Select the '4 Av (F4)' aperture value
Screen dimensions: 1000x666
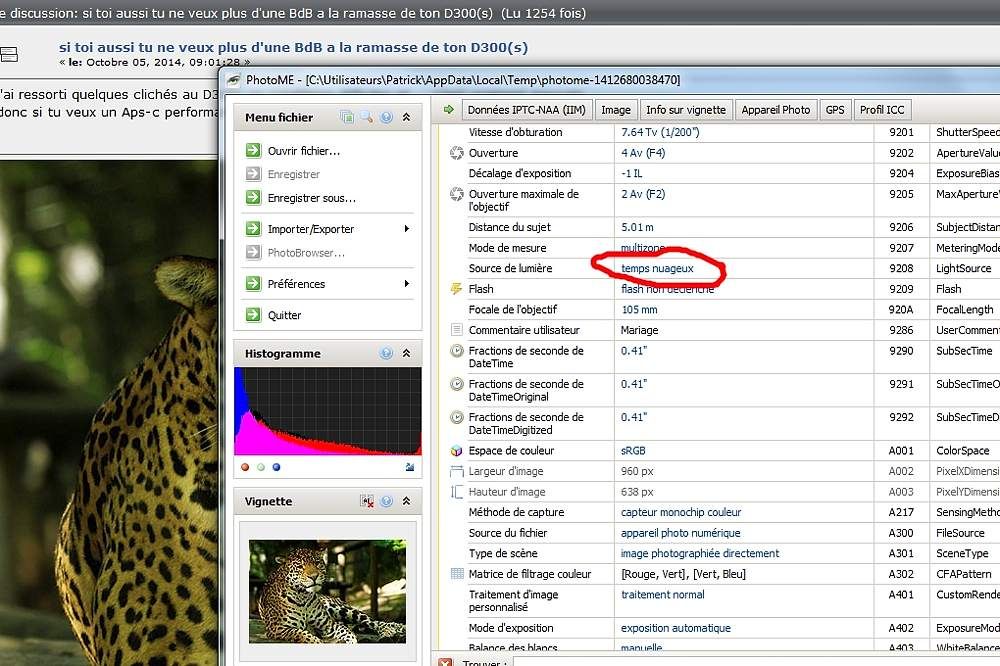(x=643, y=153)
